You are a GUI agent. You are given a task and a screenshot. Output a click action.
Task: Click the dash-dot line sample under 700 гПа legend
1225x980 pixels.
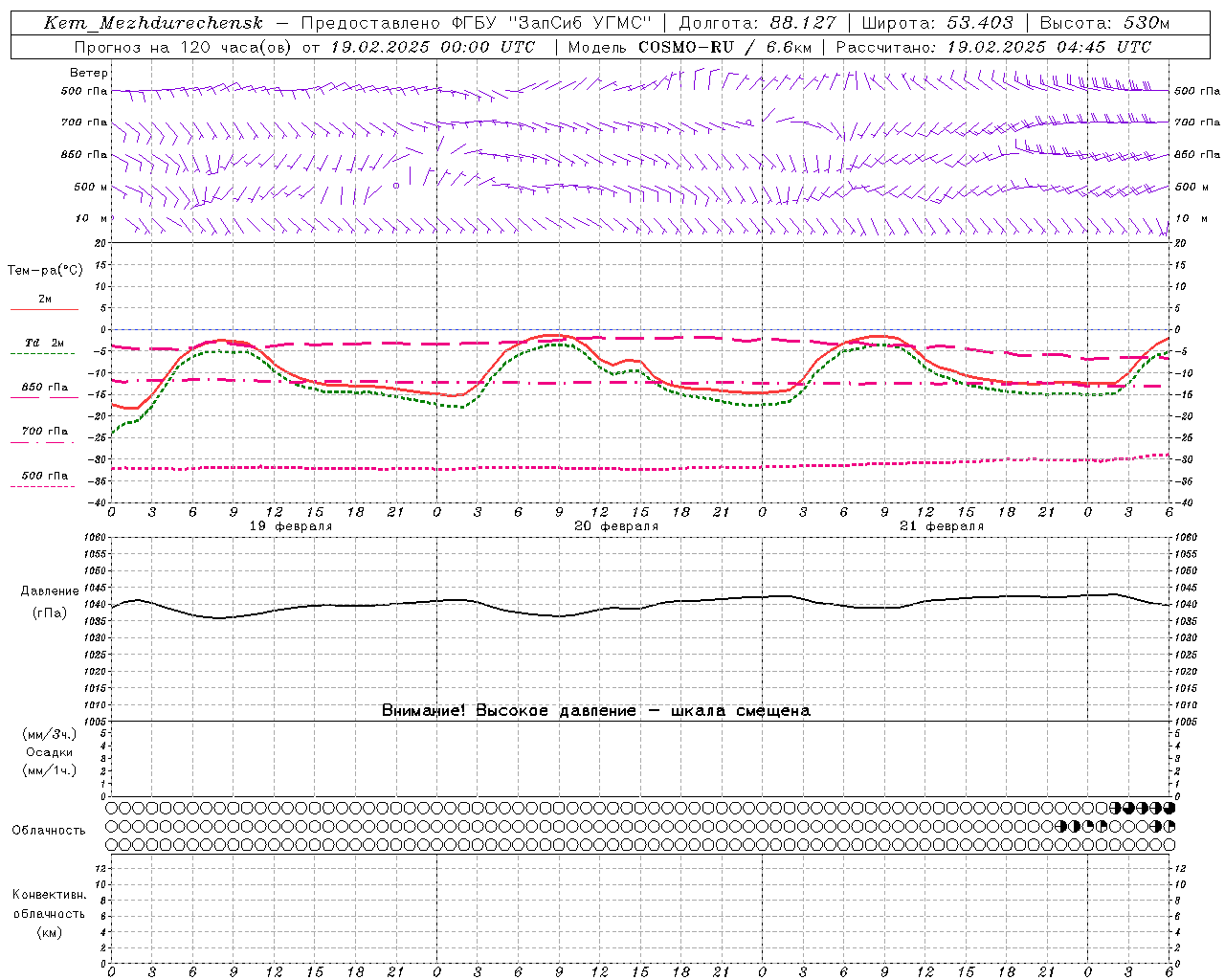43,442
